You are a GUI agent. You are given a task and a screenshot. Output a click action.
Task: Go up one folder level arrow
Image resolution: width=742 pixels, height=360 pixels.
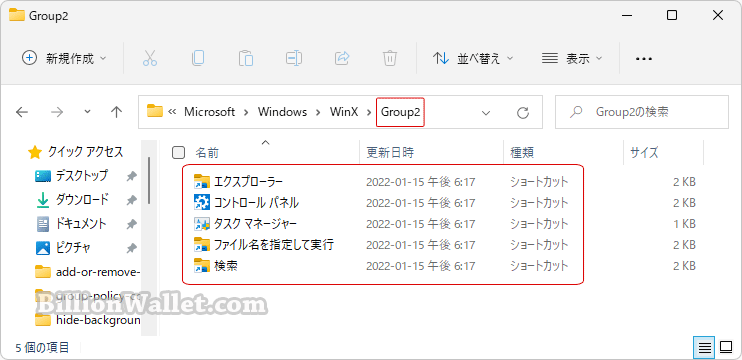coord(116,112)
